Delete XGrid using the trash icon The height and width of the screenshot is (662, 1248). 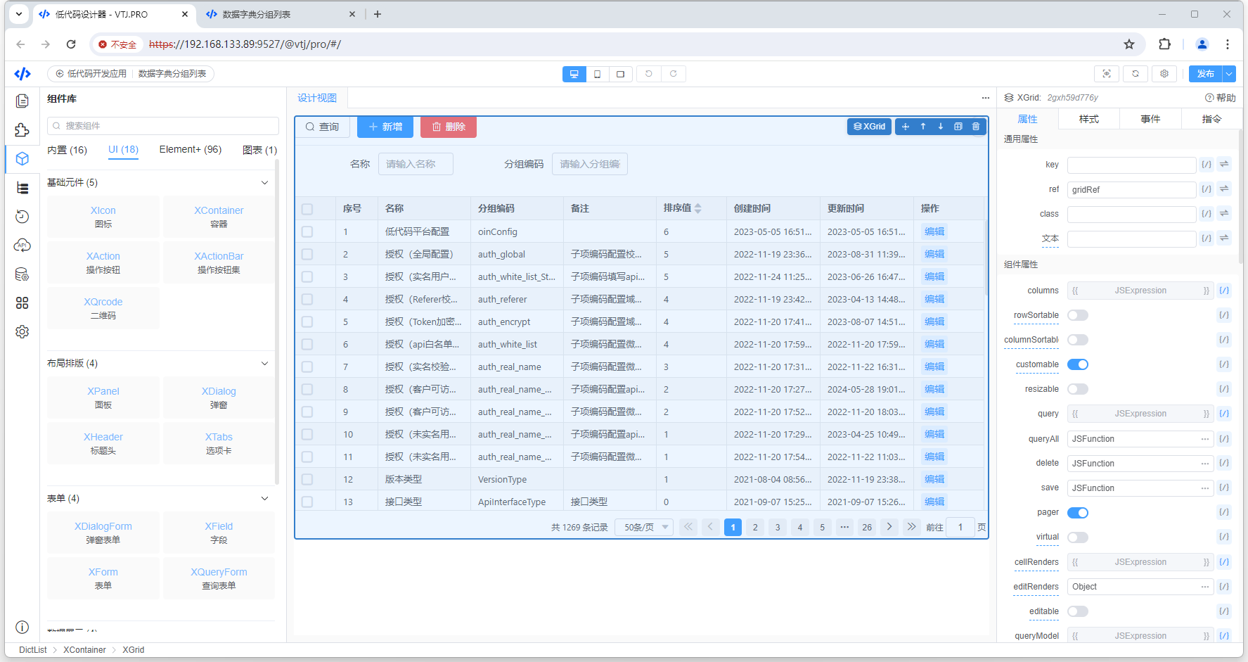[x=976, y=127]
